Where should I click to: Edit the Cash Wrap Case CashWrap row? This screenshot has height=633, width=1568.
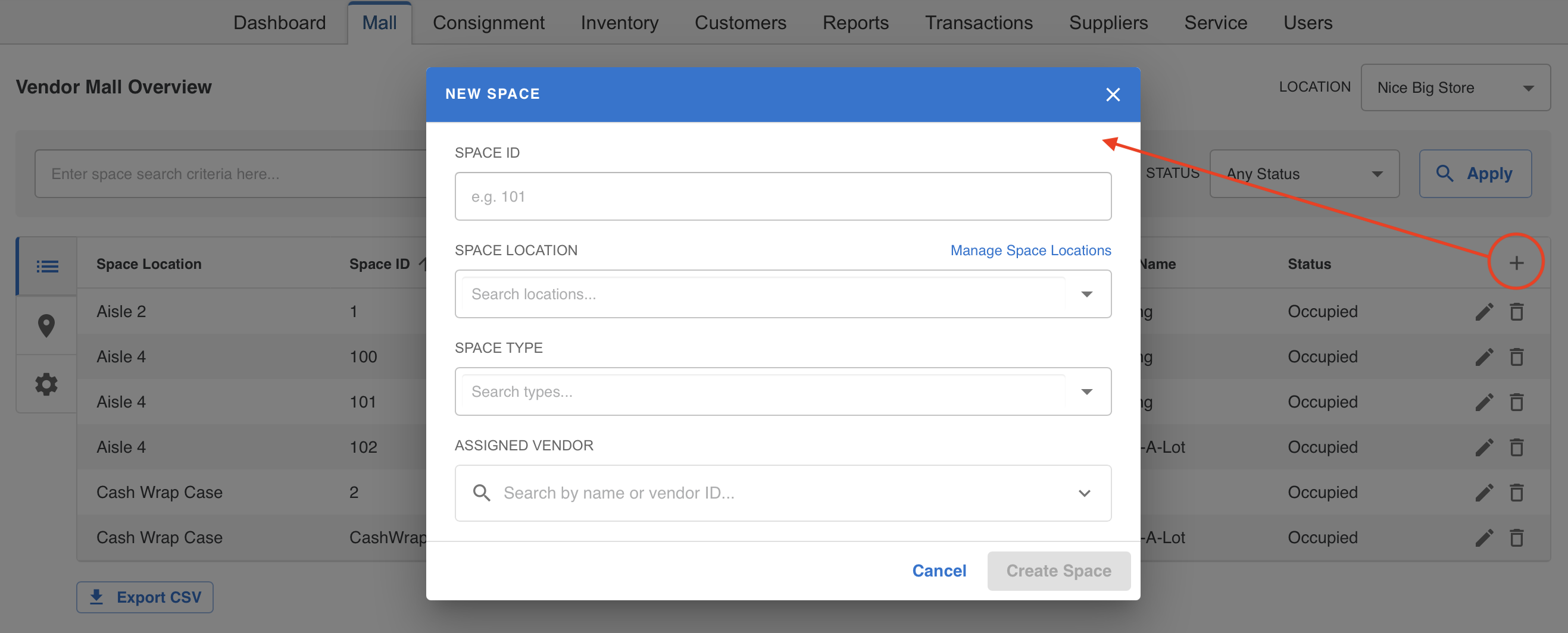(1484, 538)
